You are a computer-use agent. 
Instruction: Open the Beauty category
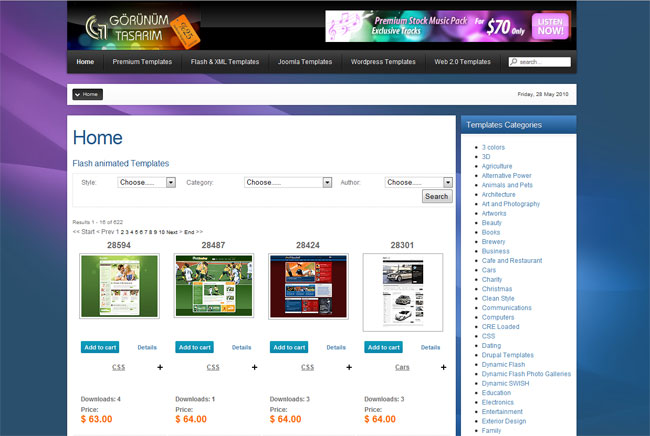click(492, 223)
